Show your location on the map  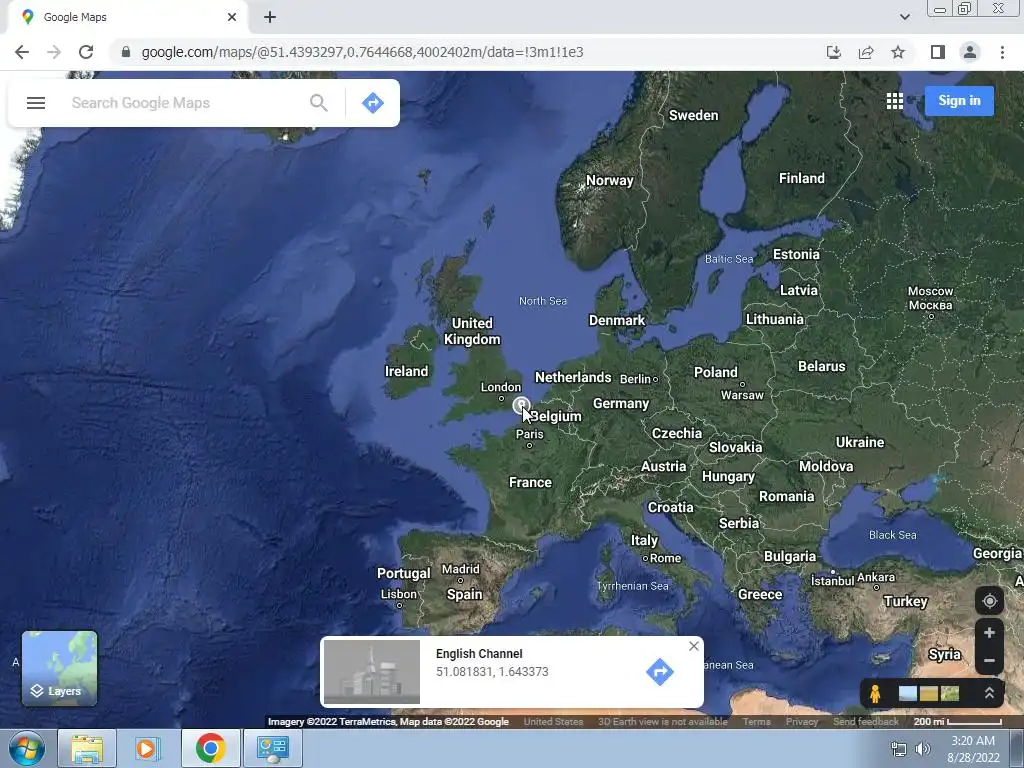(989, 601)
